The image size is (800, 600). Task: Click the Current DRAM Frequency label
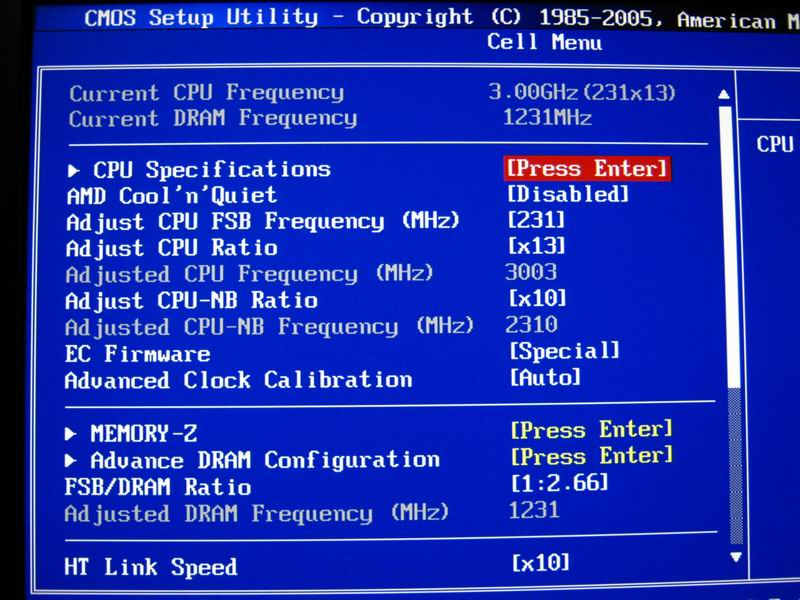click(x=213, y=119)
